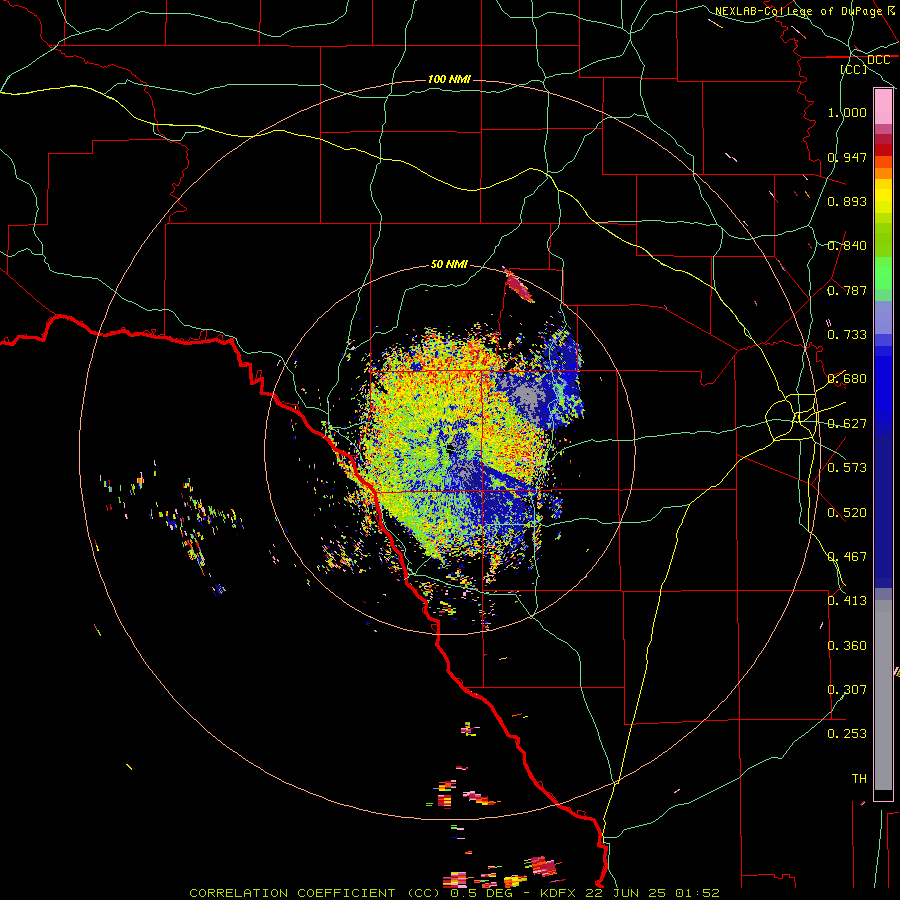The image size is (900, 900).
Task: Click the 100 NMI range ring label
Action: (449, 79)
